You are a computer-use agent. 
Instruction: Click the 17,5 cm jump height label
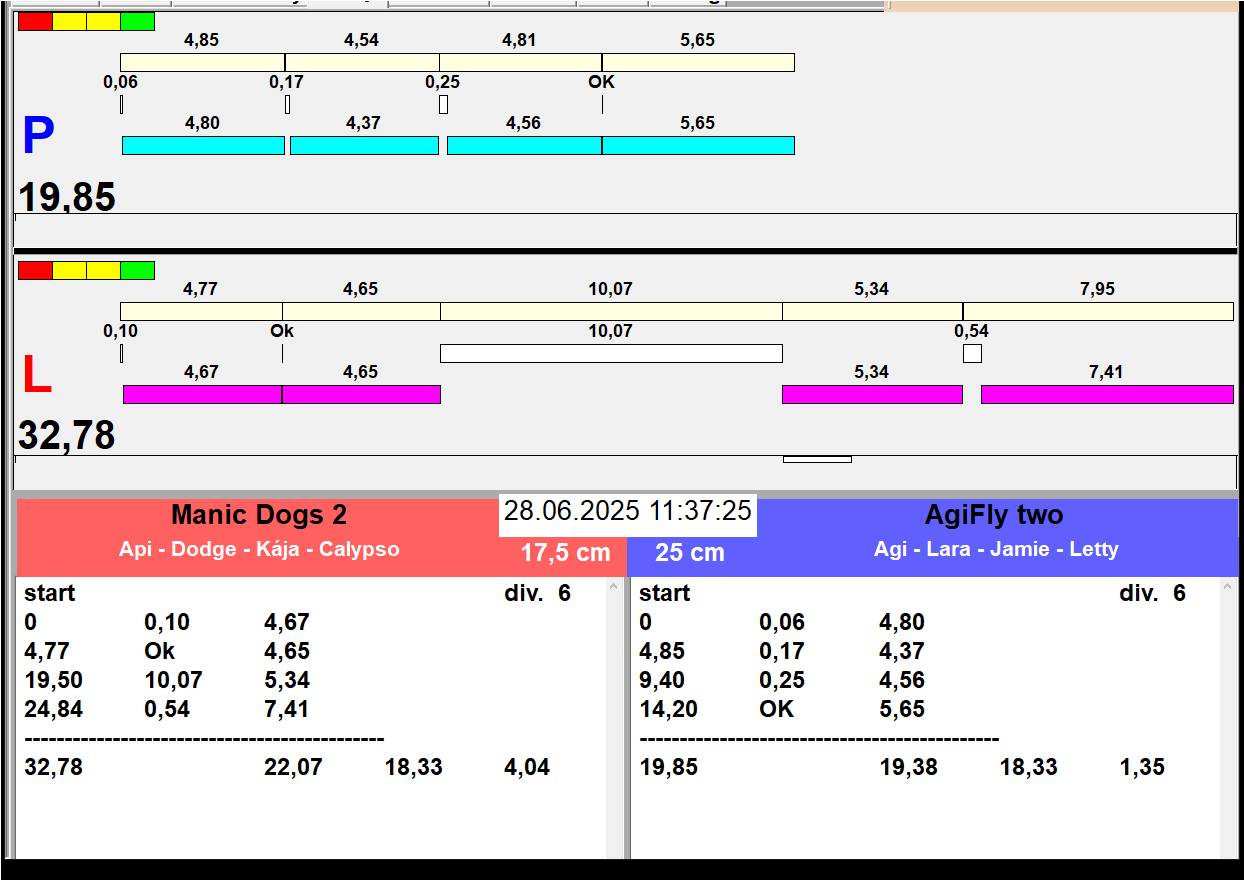click(565, 553)
